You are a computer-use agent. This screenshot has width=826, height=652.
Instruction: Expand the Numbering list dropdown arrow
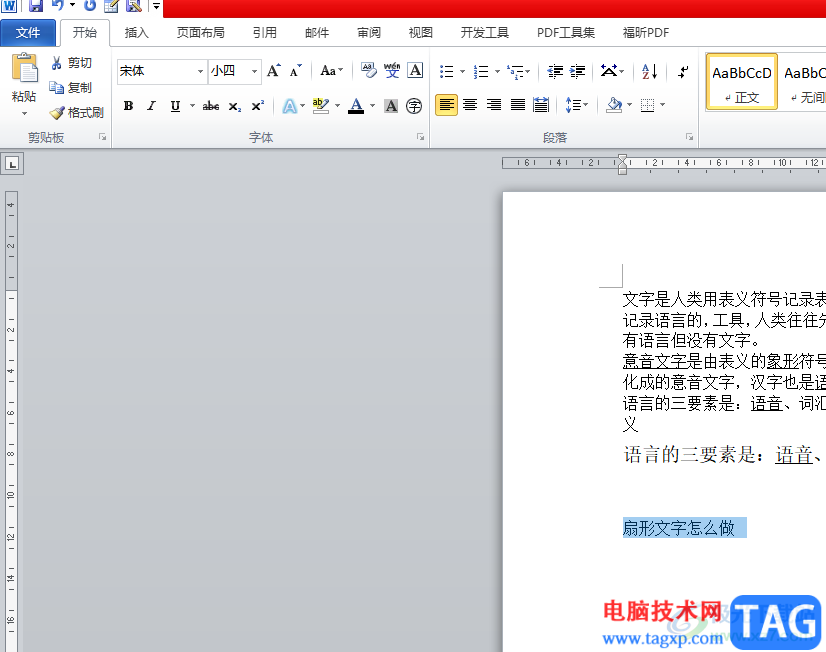[497, 72]
